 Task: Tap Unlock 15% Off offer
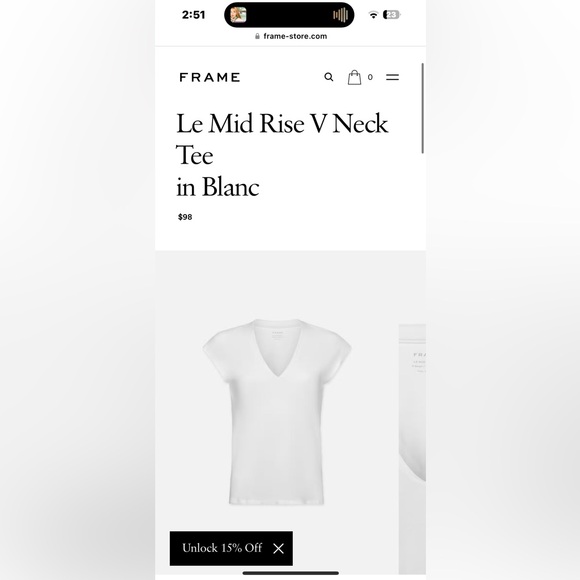click(222, 548)
